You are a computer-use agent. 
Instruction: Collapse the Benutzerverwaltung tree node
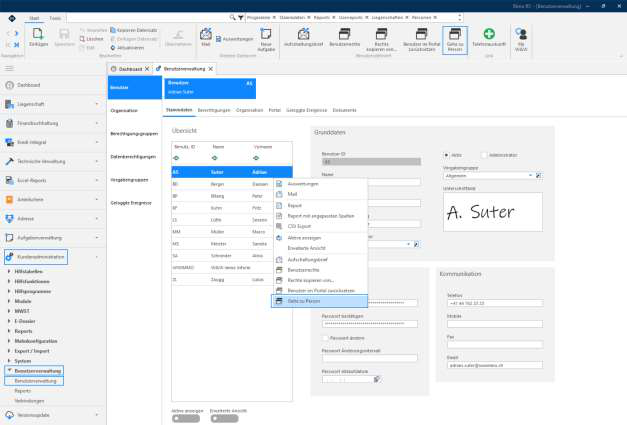coord(9,371)
